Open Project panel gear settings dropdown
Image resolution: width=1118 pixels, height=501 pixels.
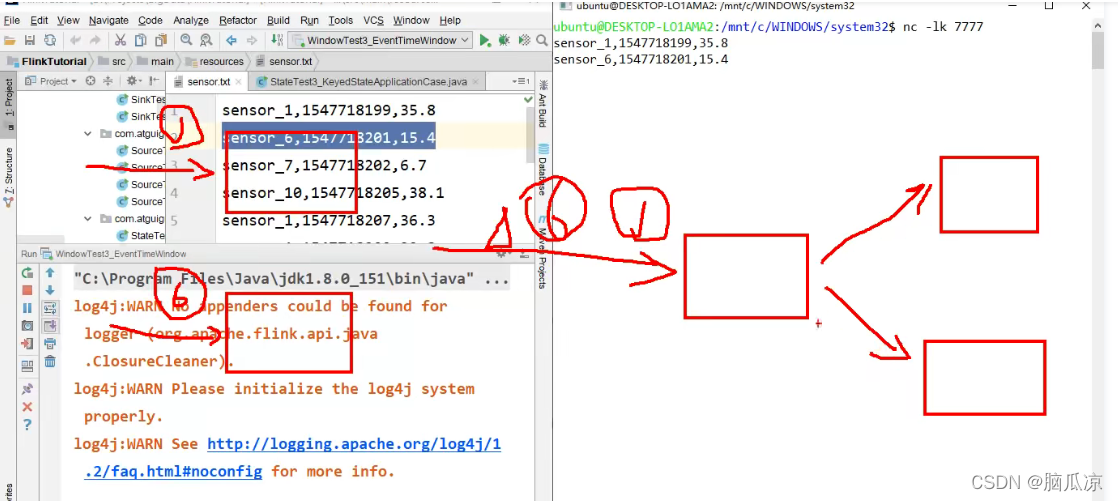(x=134, y=81)
